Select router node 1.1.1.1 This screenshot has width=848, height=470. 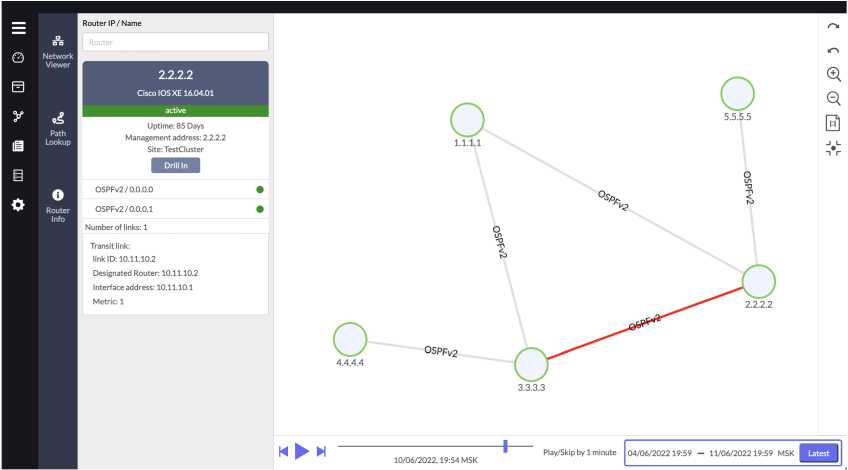point(467,120)
